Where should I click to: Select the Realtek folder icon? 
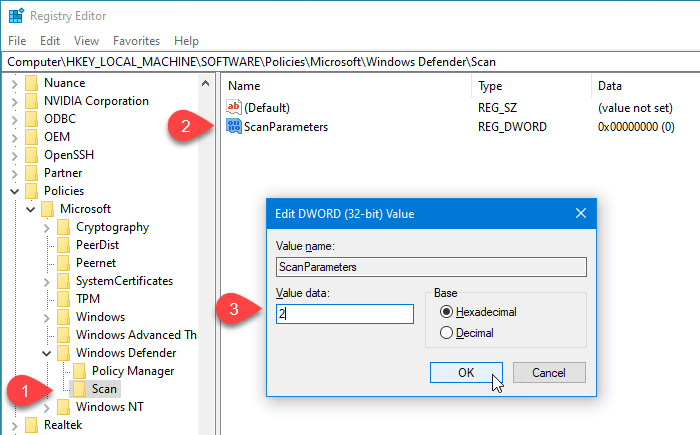31,425
